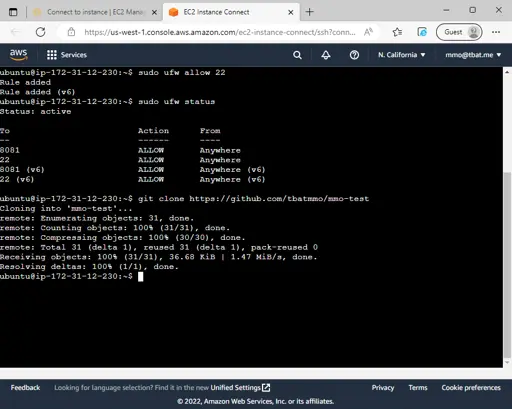
Task: Click the AWS logo home icon
Action: click(x=18, y=55)
